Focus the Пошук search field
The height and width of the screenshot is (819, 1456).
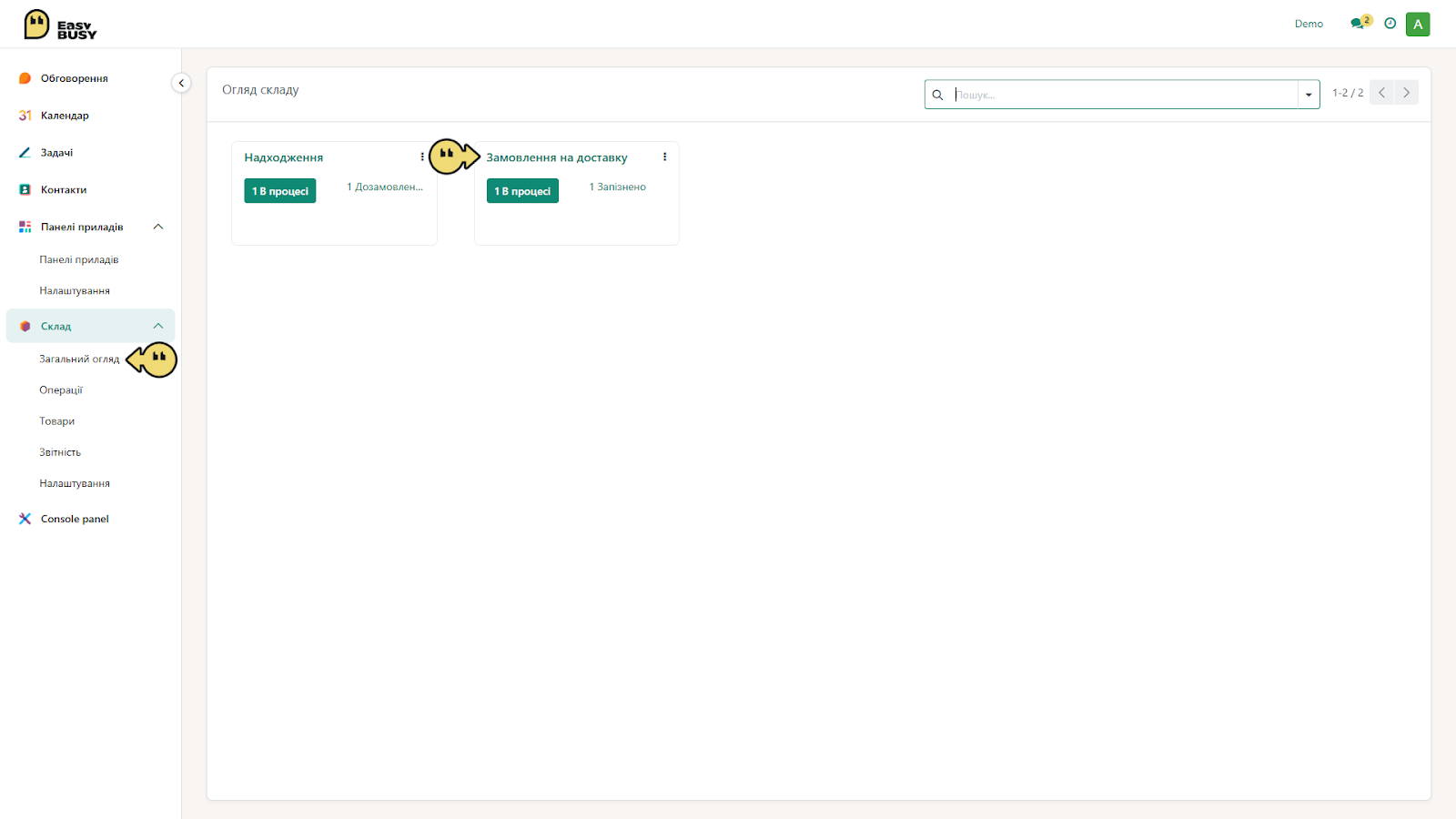click(x=1125, y=95)
